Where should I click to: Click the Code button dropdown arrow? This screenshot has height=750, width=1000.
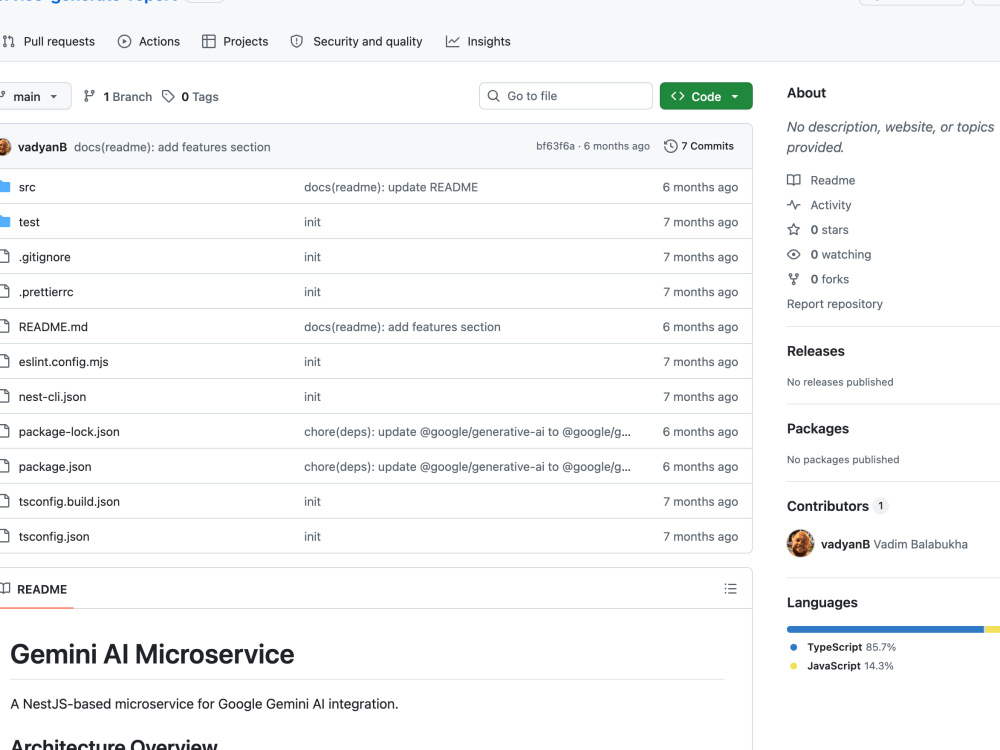735,96
